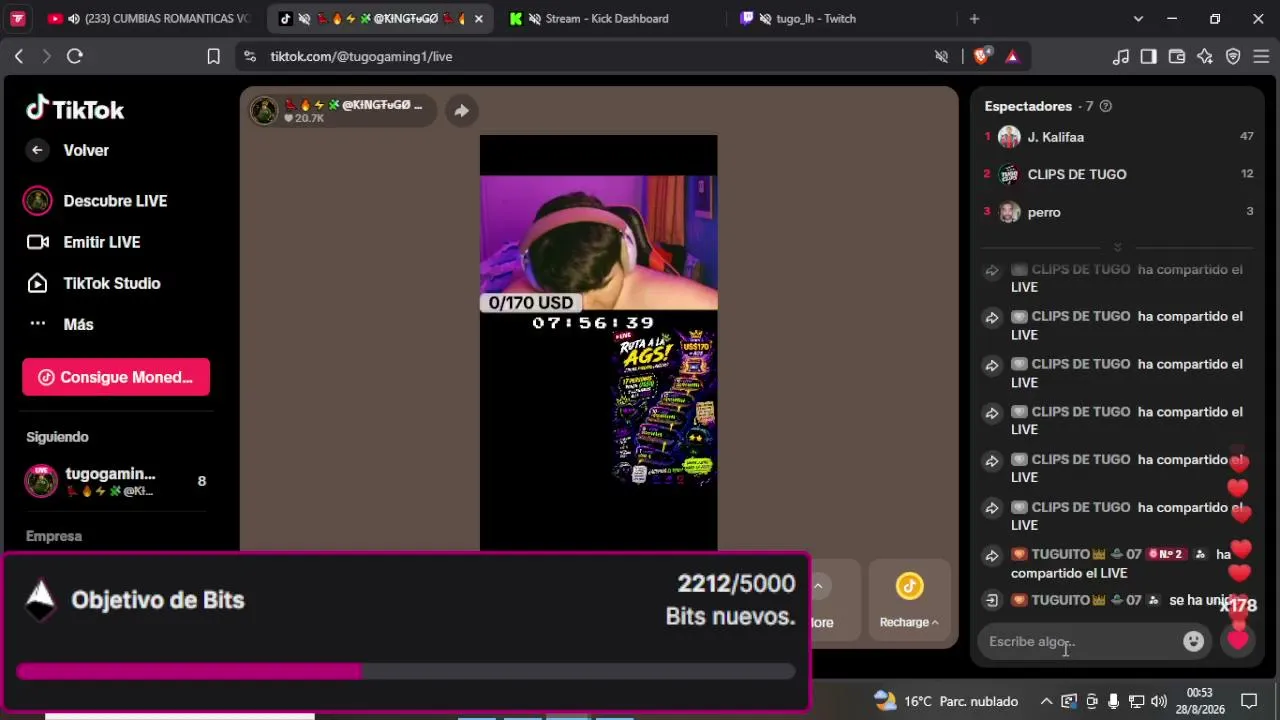Go back one page in the browser
The width and height of the screenshot is (1280, 720).
tap(19, 57)
